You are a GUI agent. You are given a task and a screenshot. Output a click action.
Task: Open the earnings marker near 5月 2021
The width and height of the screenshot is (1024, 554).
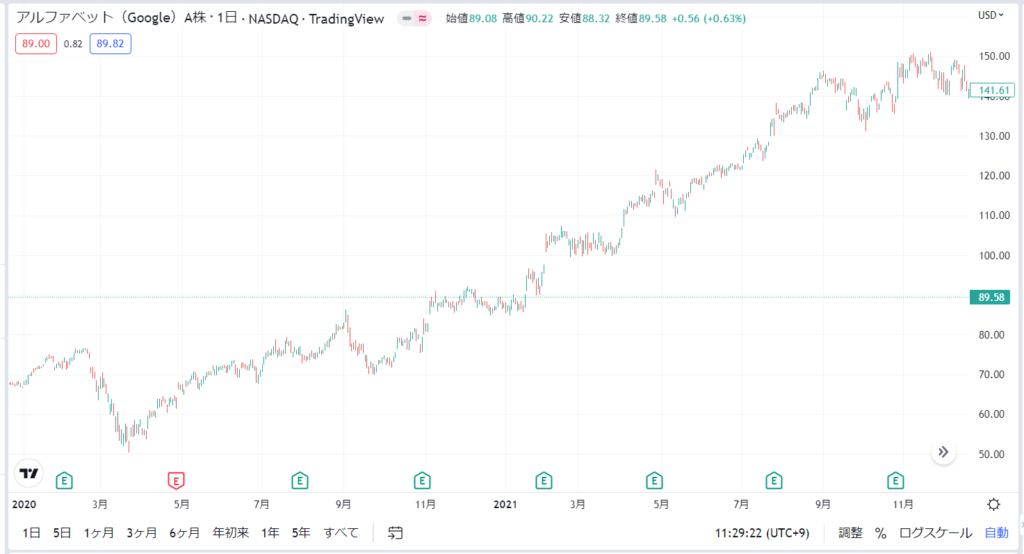[x=654, y=481]
